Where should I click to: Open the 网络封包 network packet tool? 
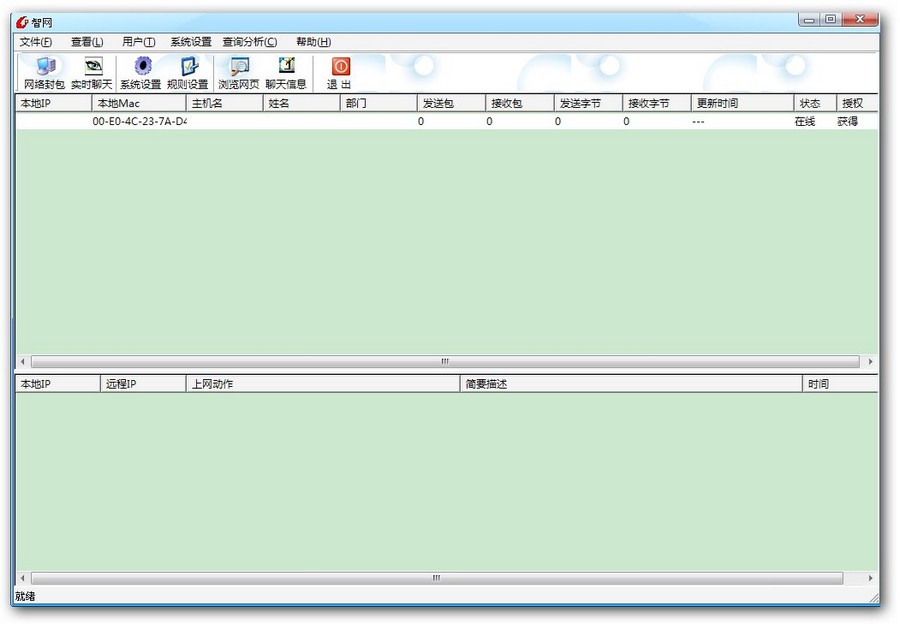click(44, 73)
